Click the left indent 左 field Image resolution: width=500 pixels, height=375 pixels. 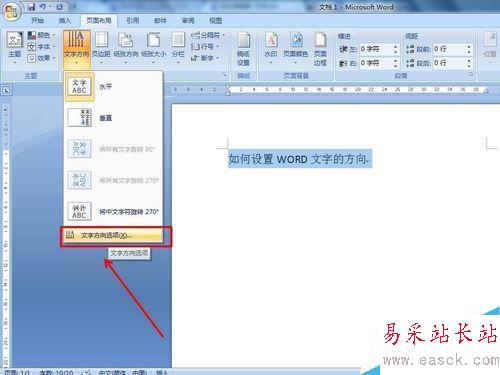click(375, 49)
